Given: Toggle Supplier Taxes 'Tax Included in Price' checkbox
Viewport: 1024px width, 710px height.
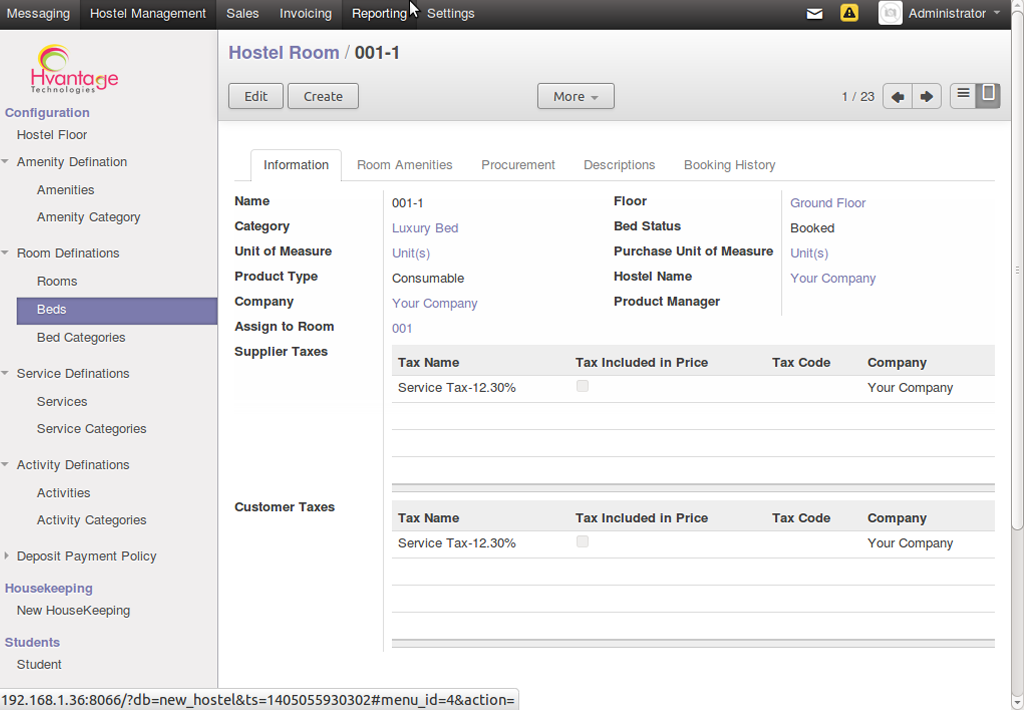Looking at the screenshot, I should pyautogui.click(x=583, y=386).
